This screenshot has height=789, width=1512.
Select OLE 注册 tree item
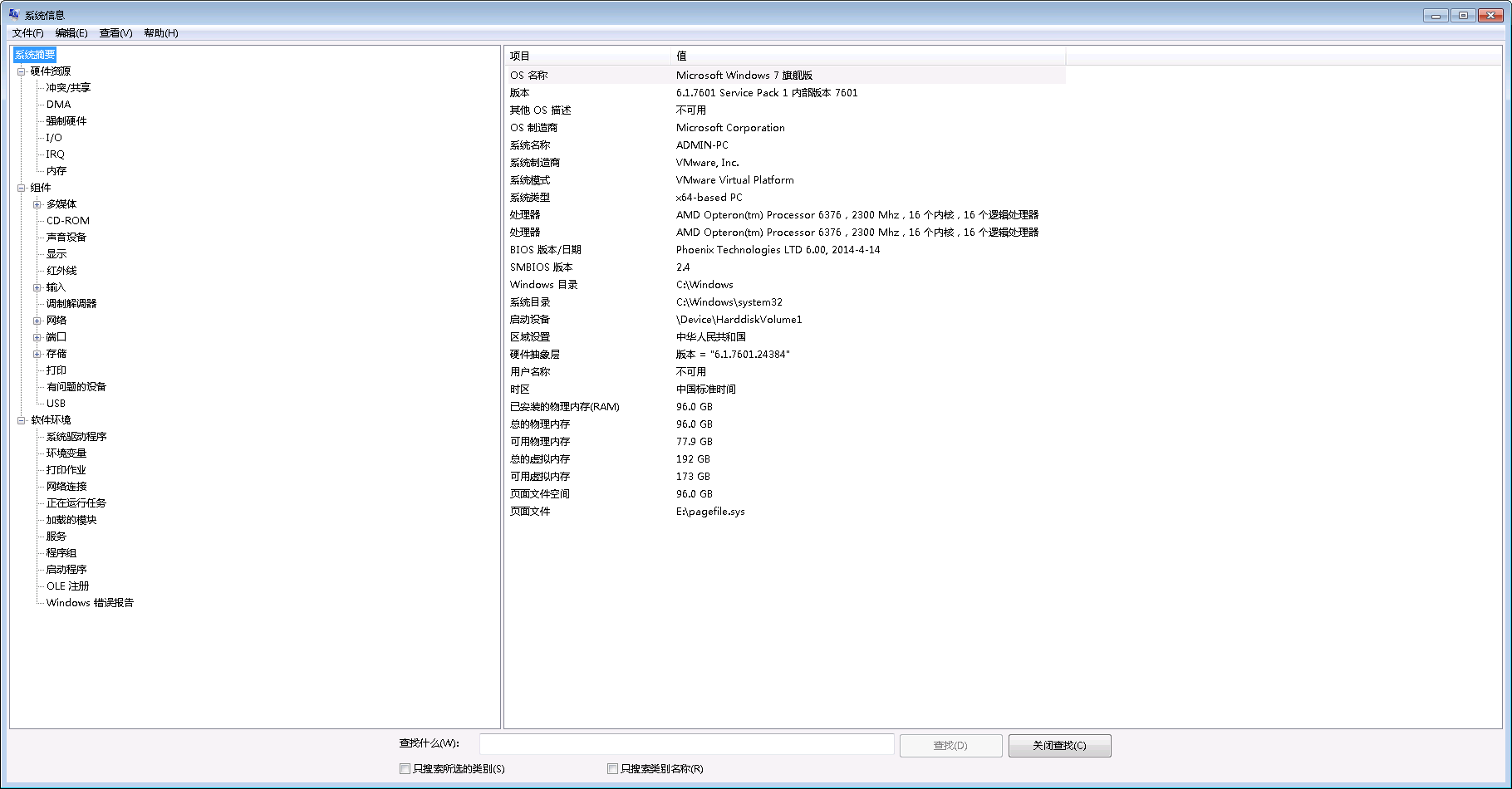[67, 586]
